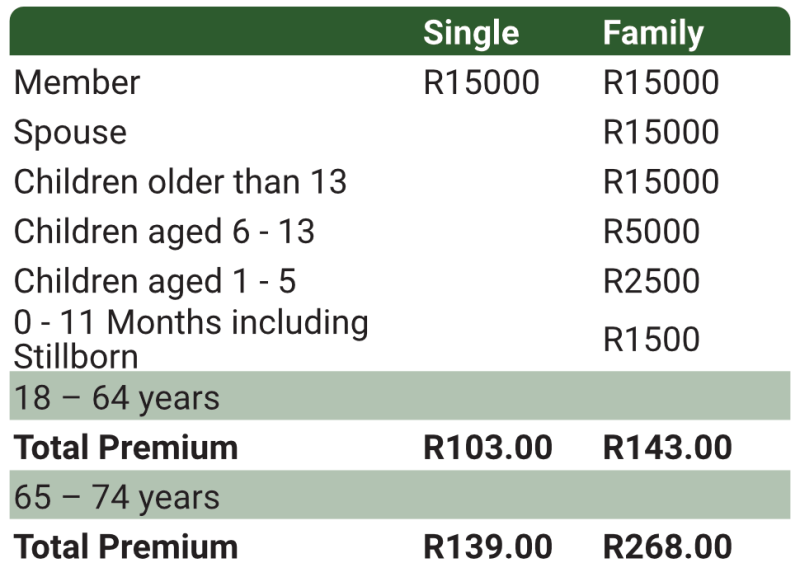Select the Children older than 13 label
The height and width of the screenshot is (577, 800).
point(180,182)
